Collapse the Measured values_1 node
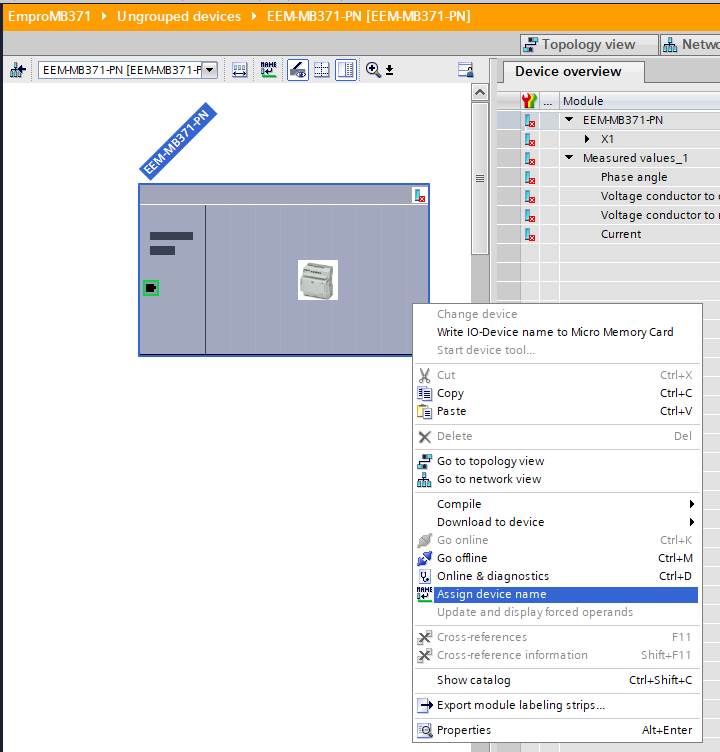The width and height of the screenshot is (720, 752). pos(569,157)
